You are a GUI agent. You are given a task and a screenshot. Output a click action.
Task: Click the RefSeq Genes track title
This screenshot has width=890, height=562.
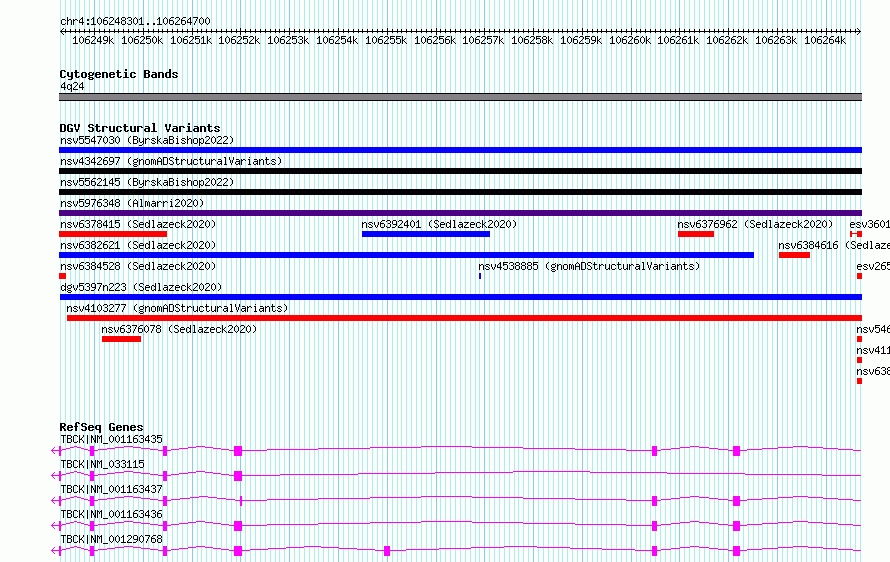coord(101,427)
